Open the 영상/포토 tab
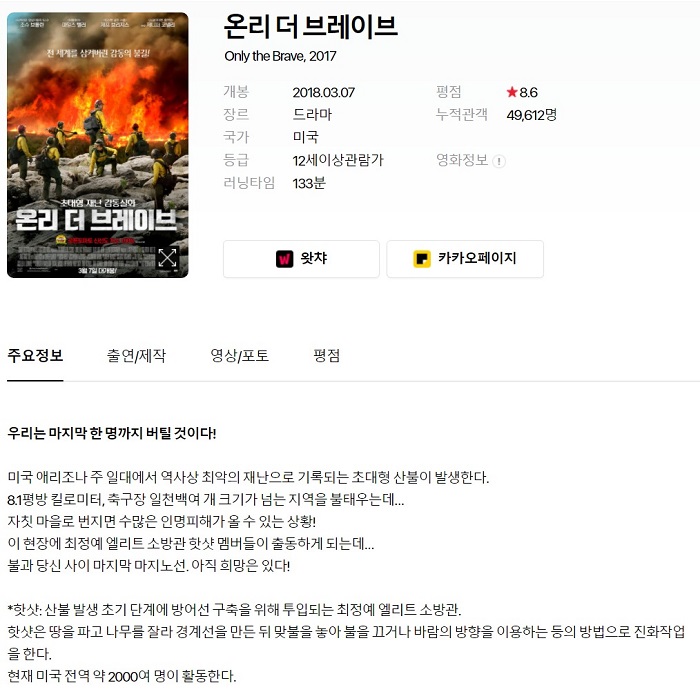The width and height of the screenshot is (700, 694). pyautogui.click(x=240, y=356)
